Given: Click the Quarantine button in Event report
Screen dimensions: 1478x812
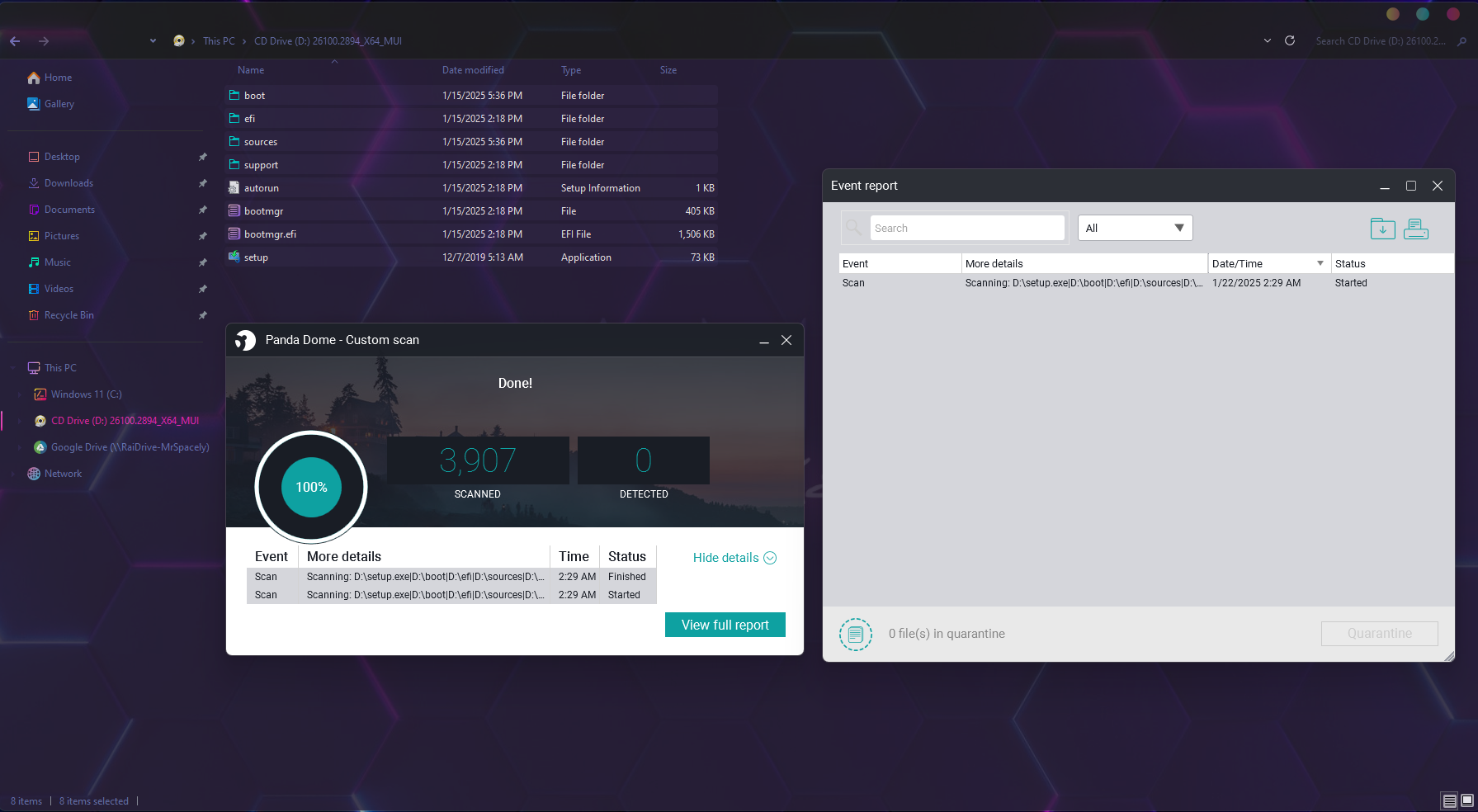Looking at the screenshot, I should (1379, 634).
